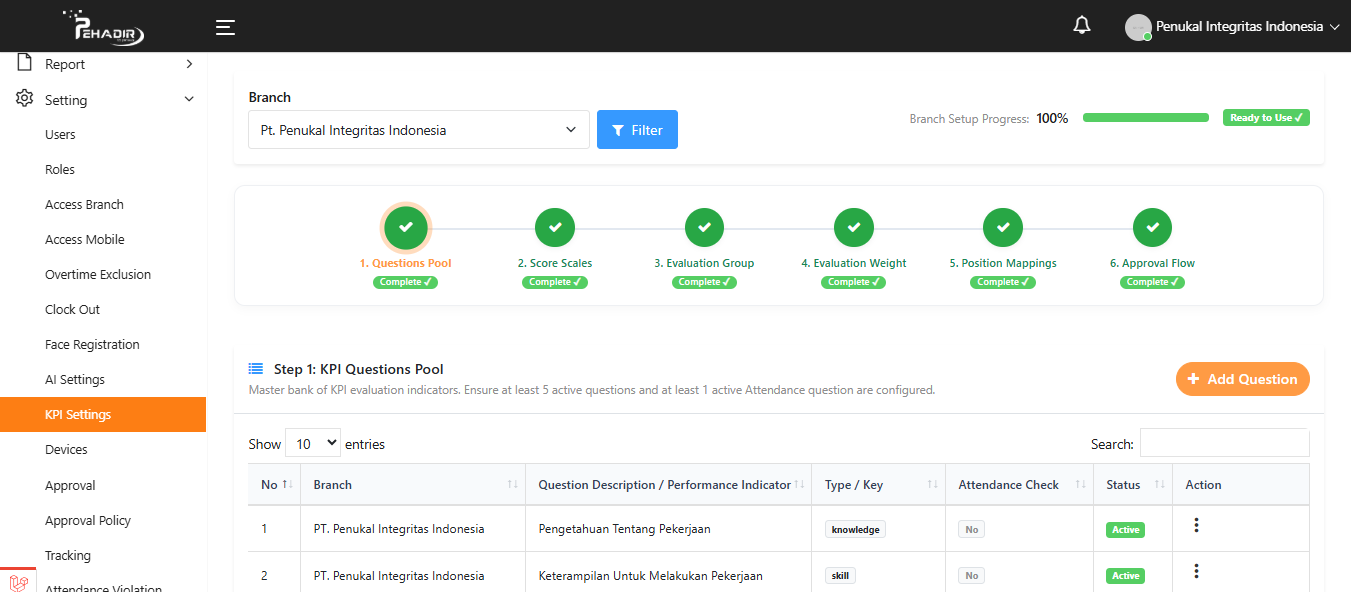The image size is (1351, 592).
Task: Select the Position Mappings step circle
Action: [x=1003, y=228]
